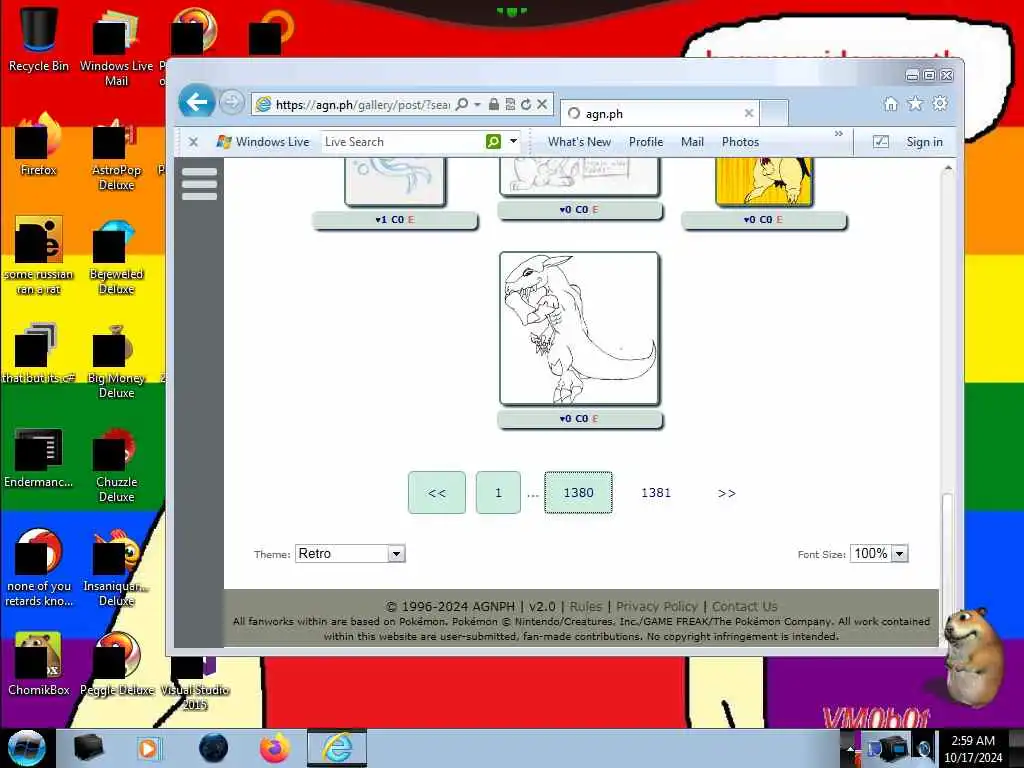Open the Recycle Bin desktop icon
Image resolution: width=1024 pixels, height=768 pixels.
click(39, 39)
